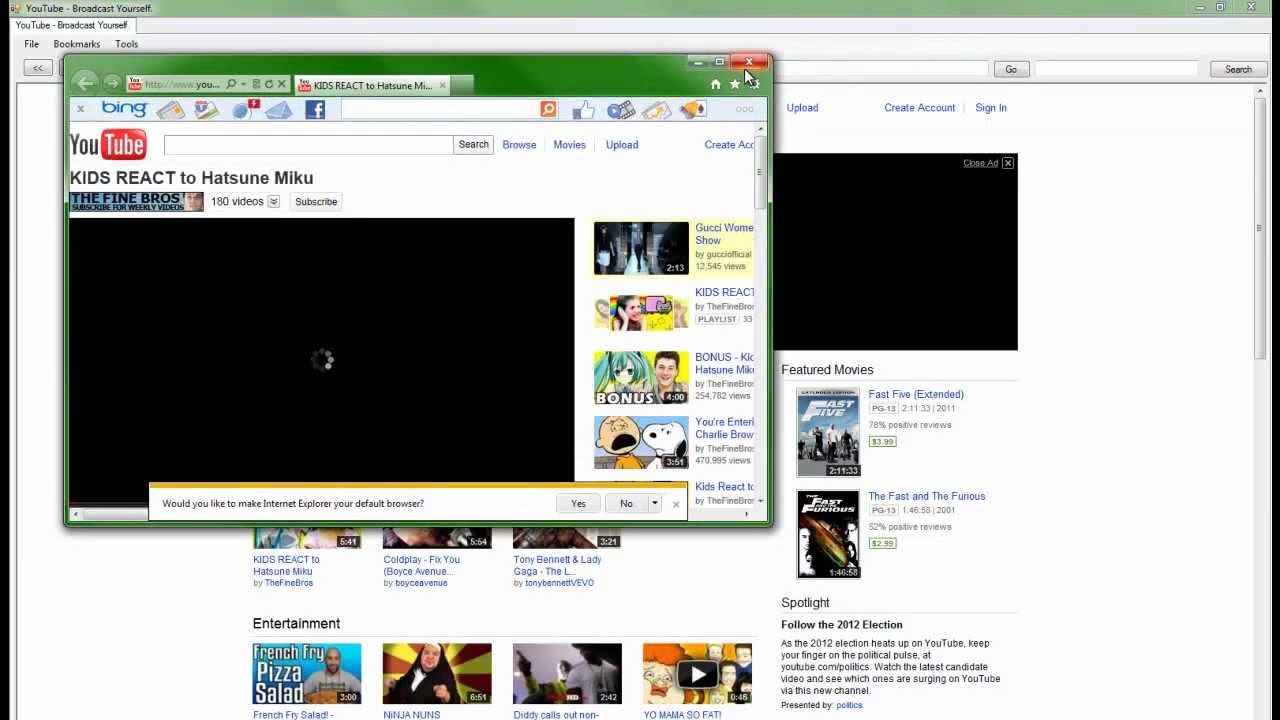Image resolution: width=1280 pixels, height=720 pixels.
Task: Open a new blank IE tab
Action: click(x=462, y=86)
